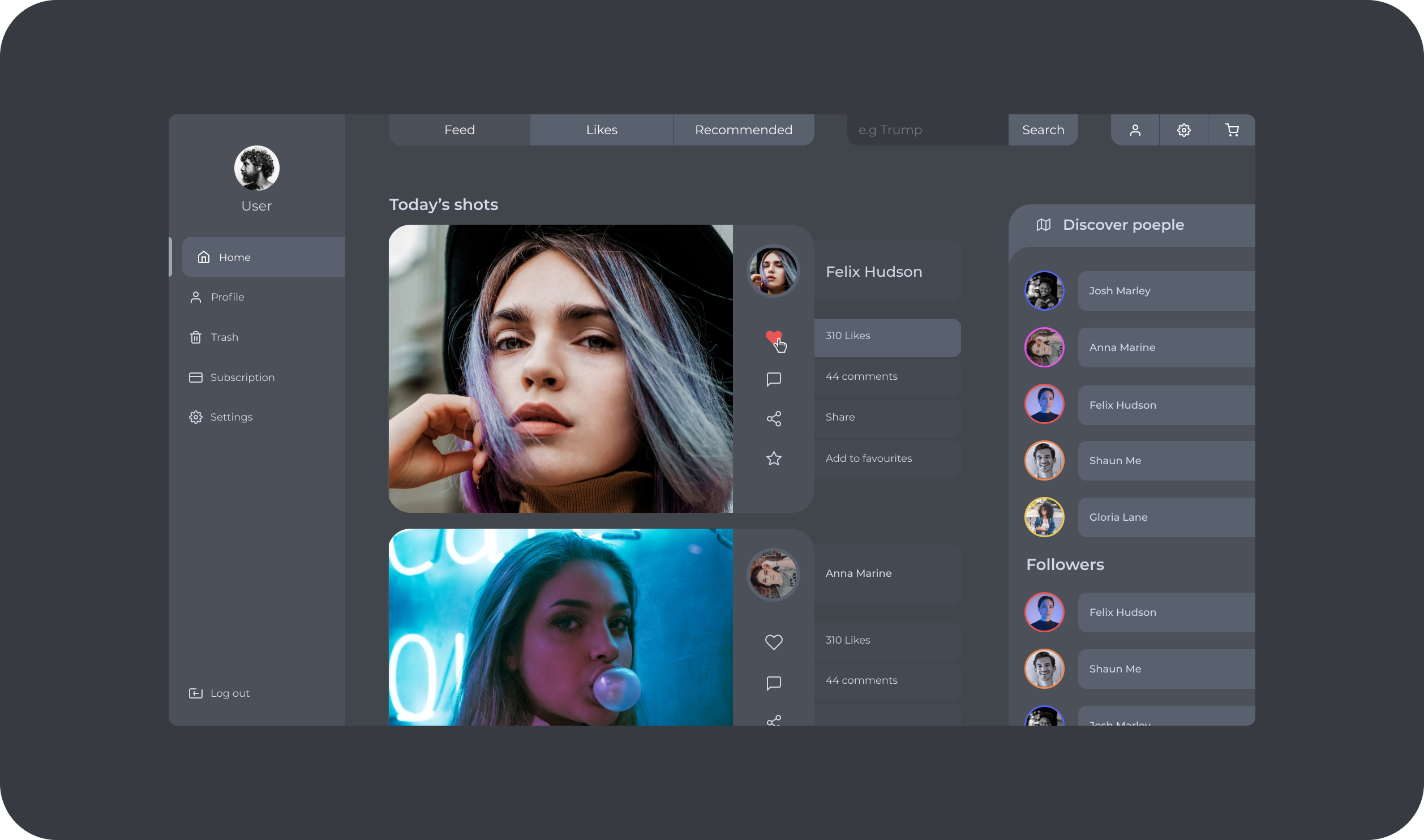
Task: Click Josh Marley's avatar in Discover people
Action: (x=1044, y=290)
